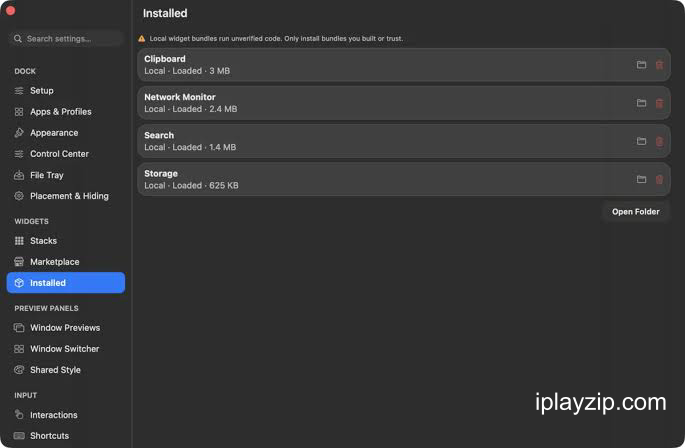This screenshot has height=448, width=685.
Task: Select Appearance in the sidebar
Action: pos(66,133)
